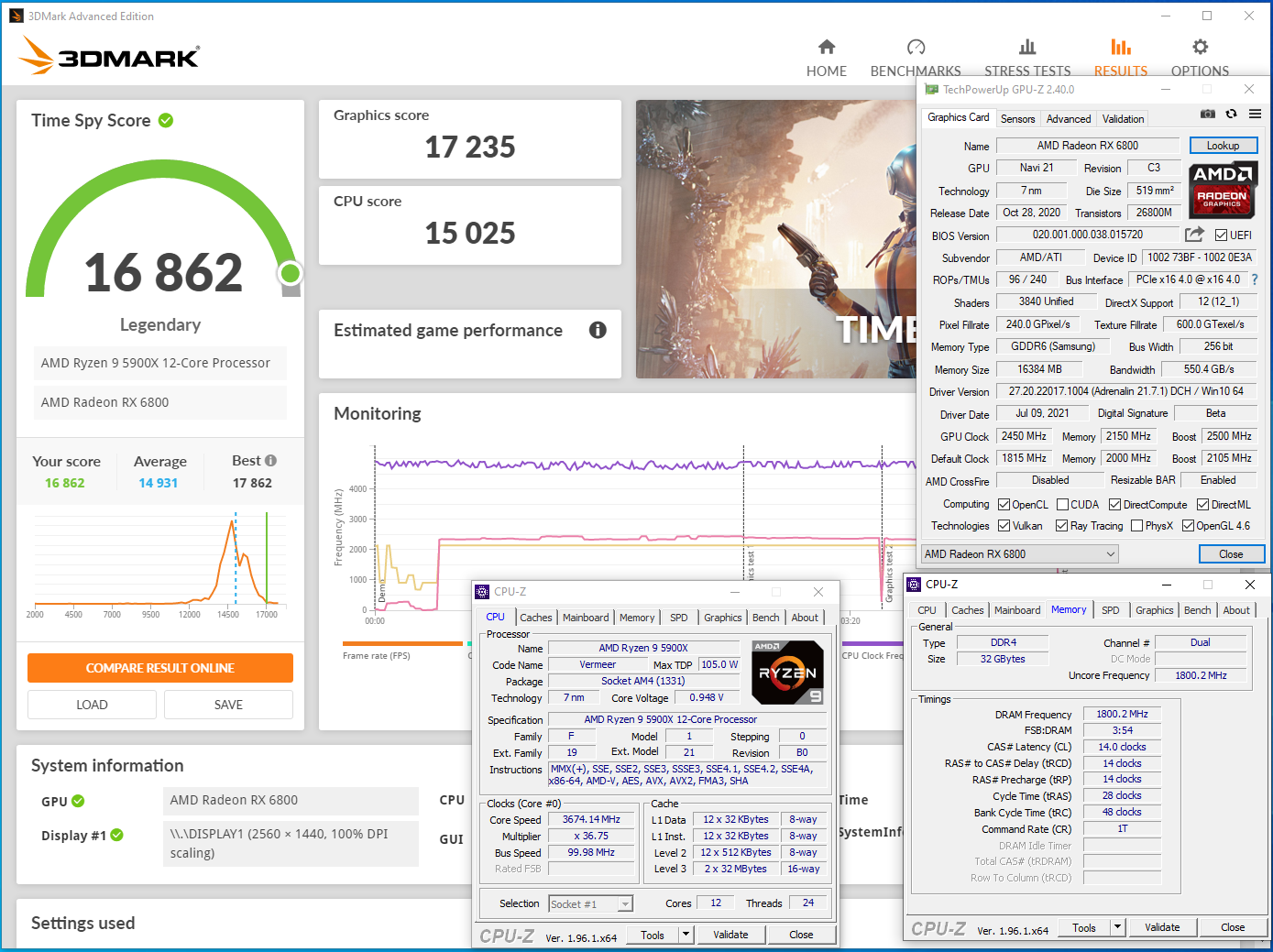Open Estimated game performance info icon
The width and height of the screenshot is (1273, 952).
click(x=598, y=330)
